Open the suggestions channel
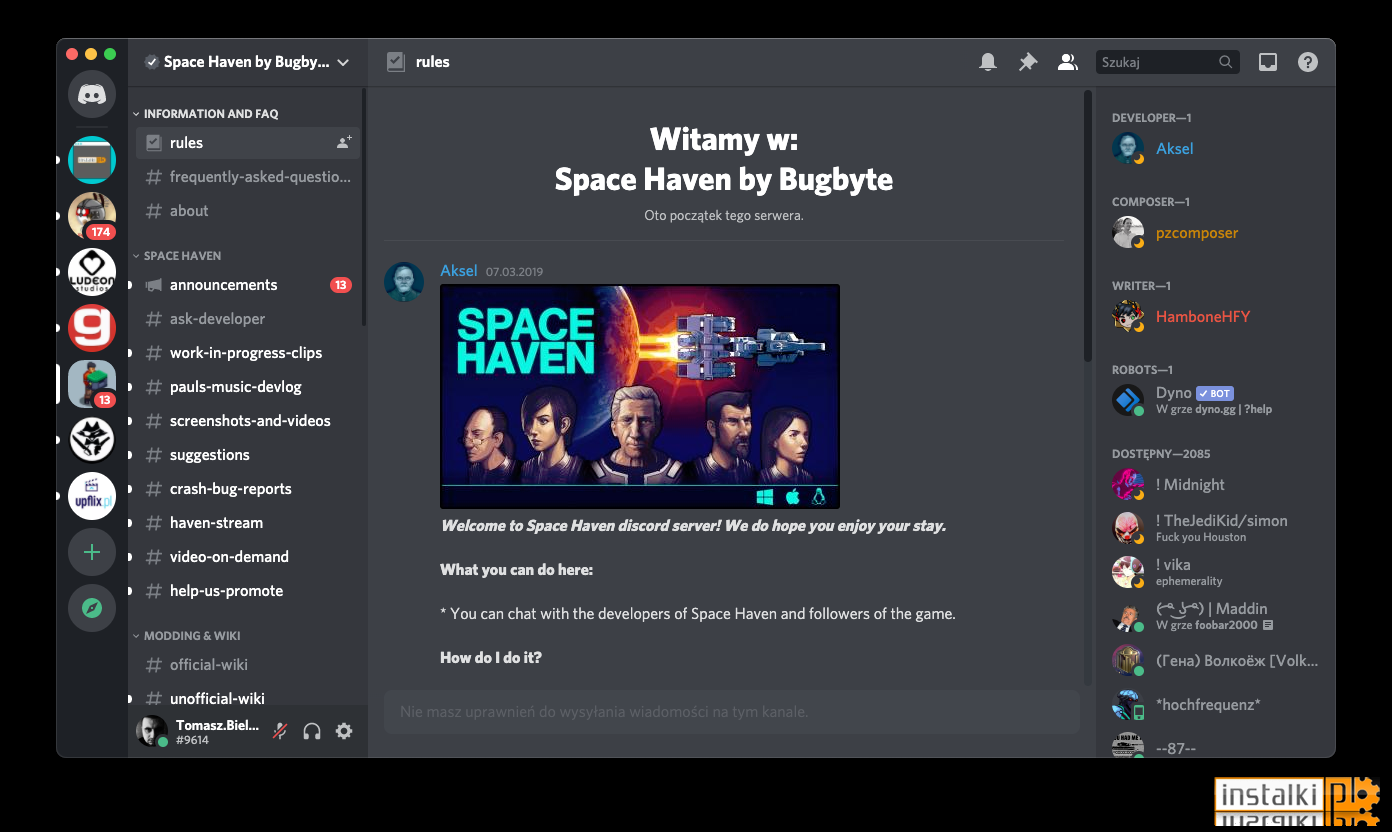This screenshot has width=1392, height=832. click(248, 455)
